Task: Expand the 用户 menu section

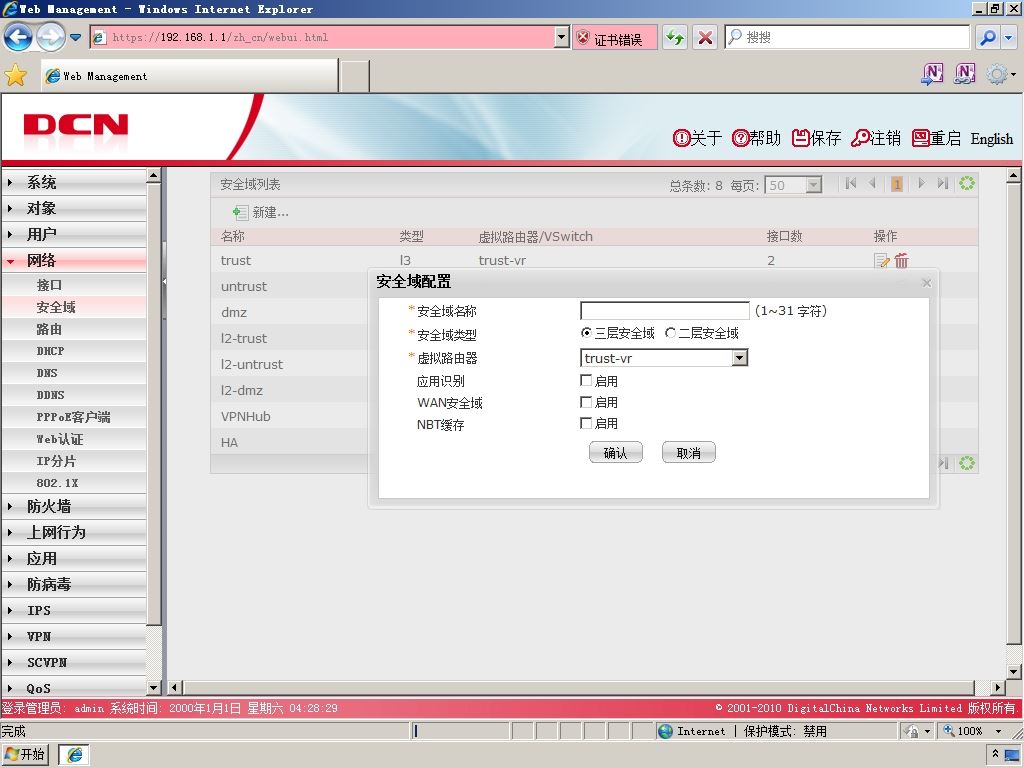Action: click(74, 234)
